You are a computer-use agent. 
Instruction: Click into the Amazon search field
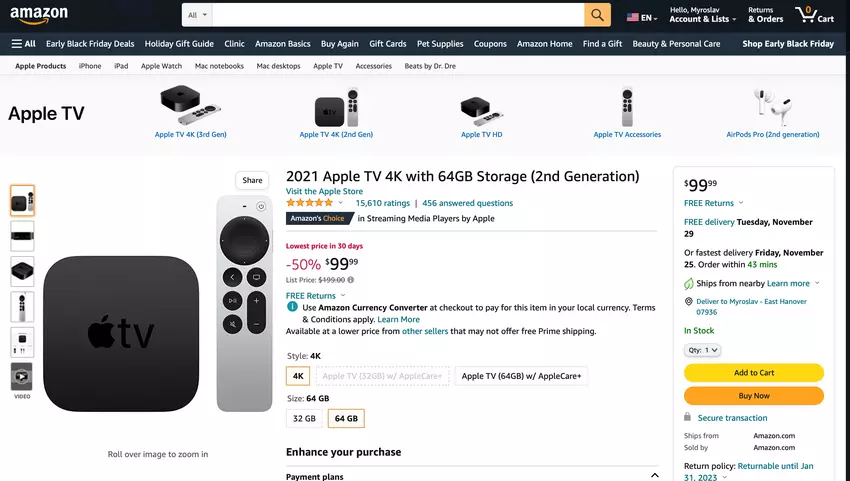pos(398,15)
